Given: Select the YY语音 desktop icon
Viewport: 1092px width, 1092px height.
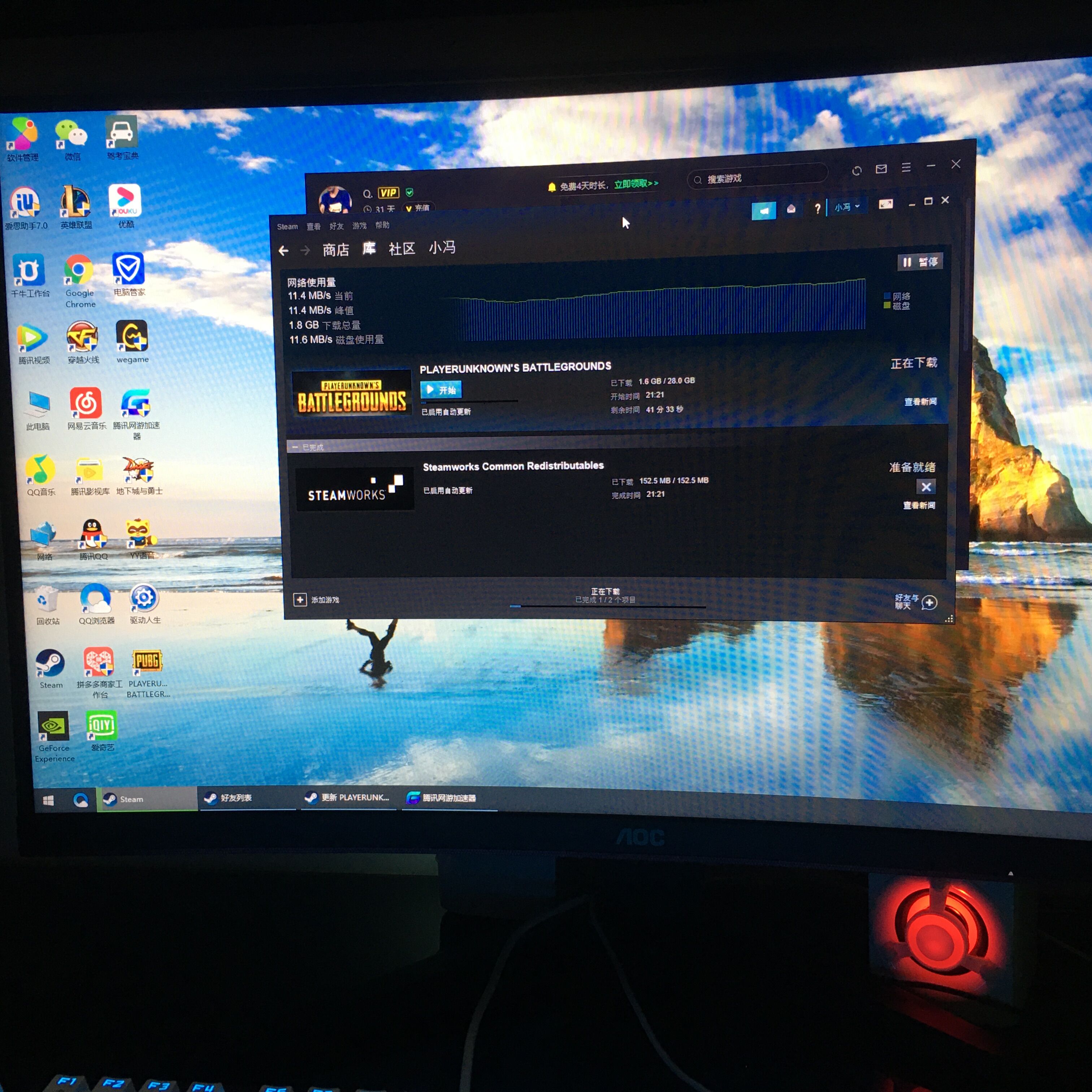Looking at the screenshot, I should coord(141,534).
